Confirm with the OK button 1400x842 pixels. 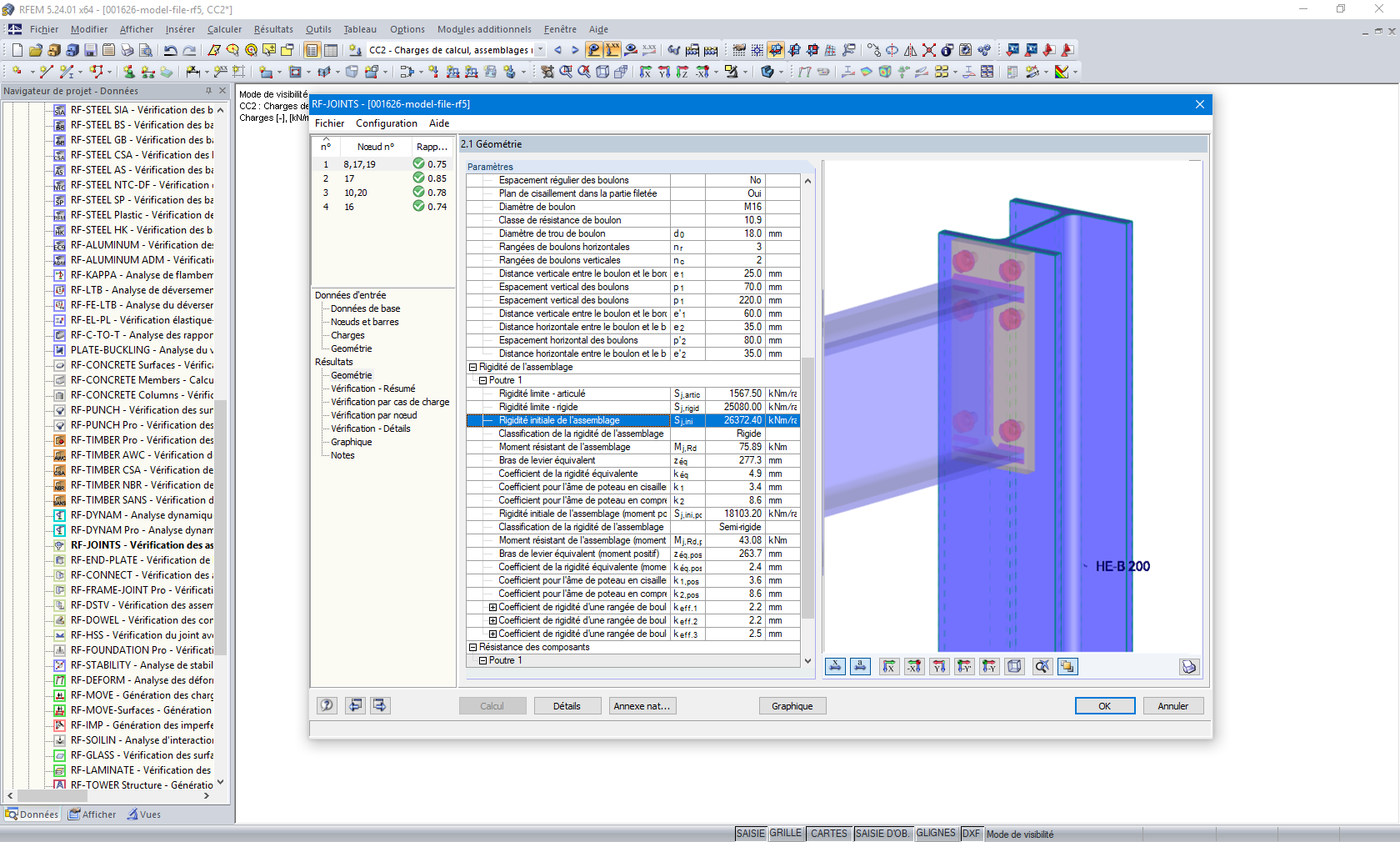(1104, 706)
